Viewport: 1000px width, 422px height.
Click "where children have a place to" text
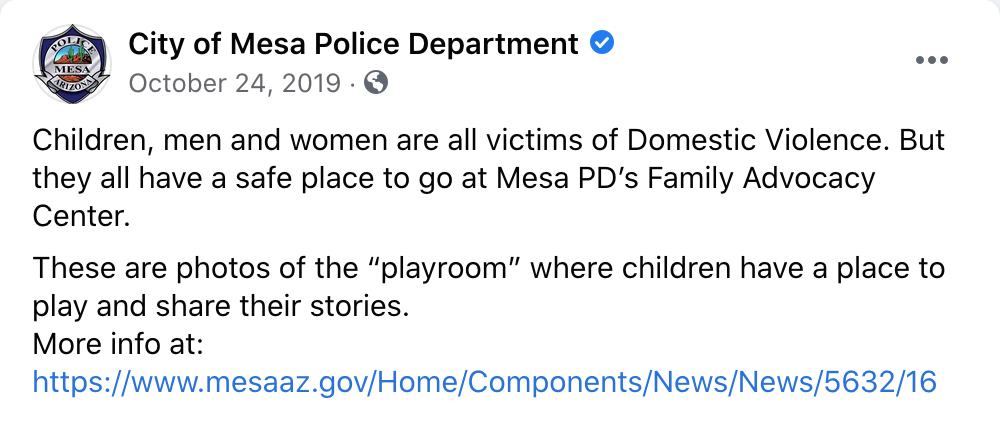pos(738,268)
